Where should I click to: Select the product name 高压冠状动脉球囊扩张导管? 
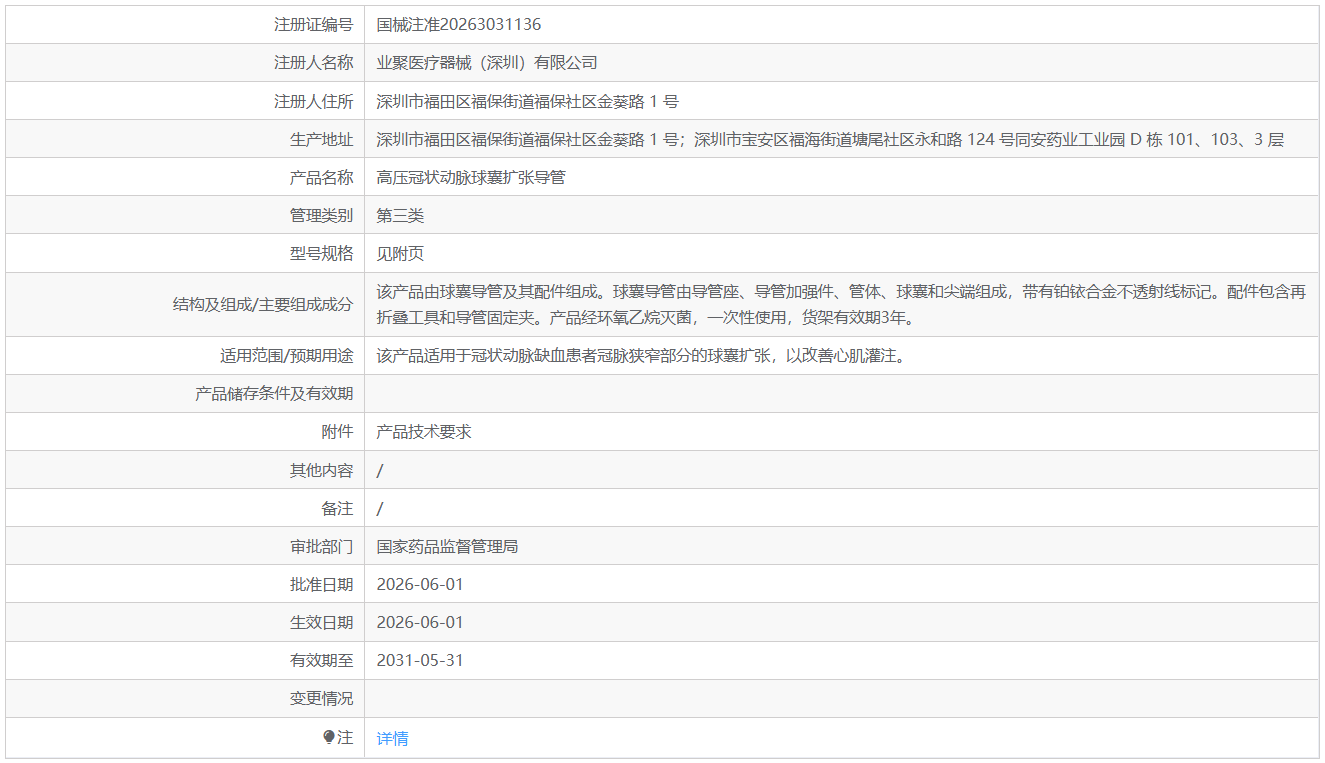[x=471, y=177]
